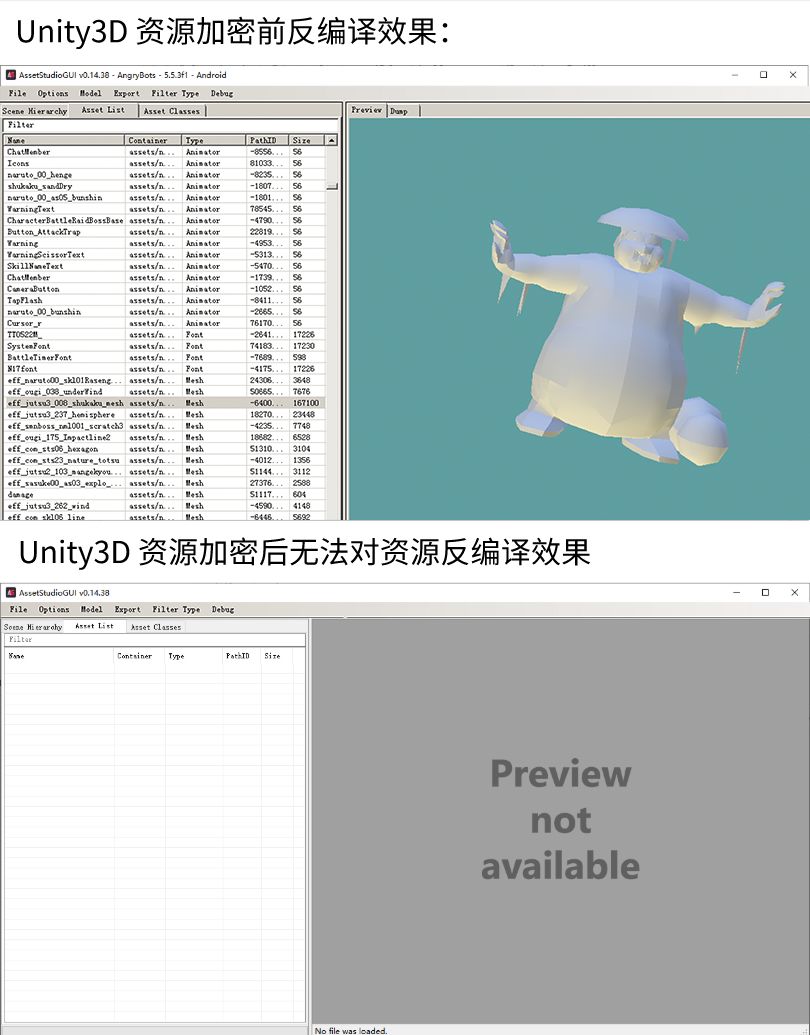Switch to Asset List tab in lower window
The width and height of the screenshot is (810, 1035).
click(x=94, y=626)
